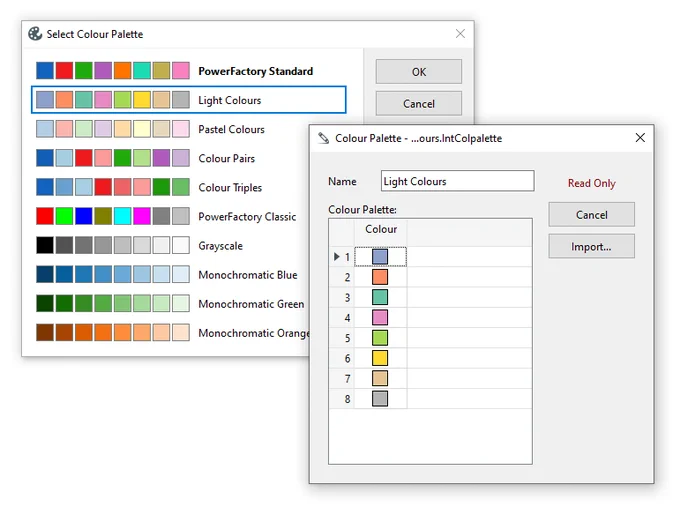Click the pink swatch in colour row 4

(x=380, y=317)
